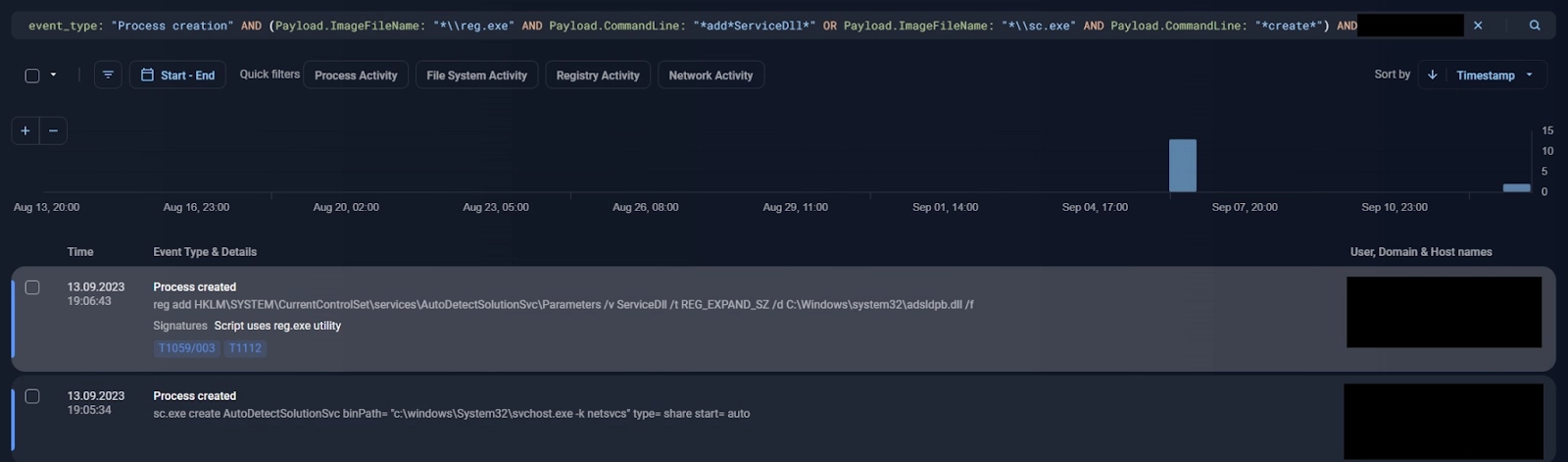Open the 'Process created' title of the 19:06:43 event
Image resolution: width=1568 pixels, height=462 pixels.
coord(194,287)
